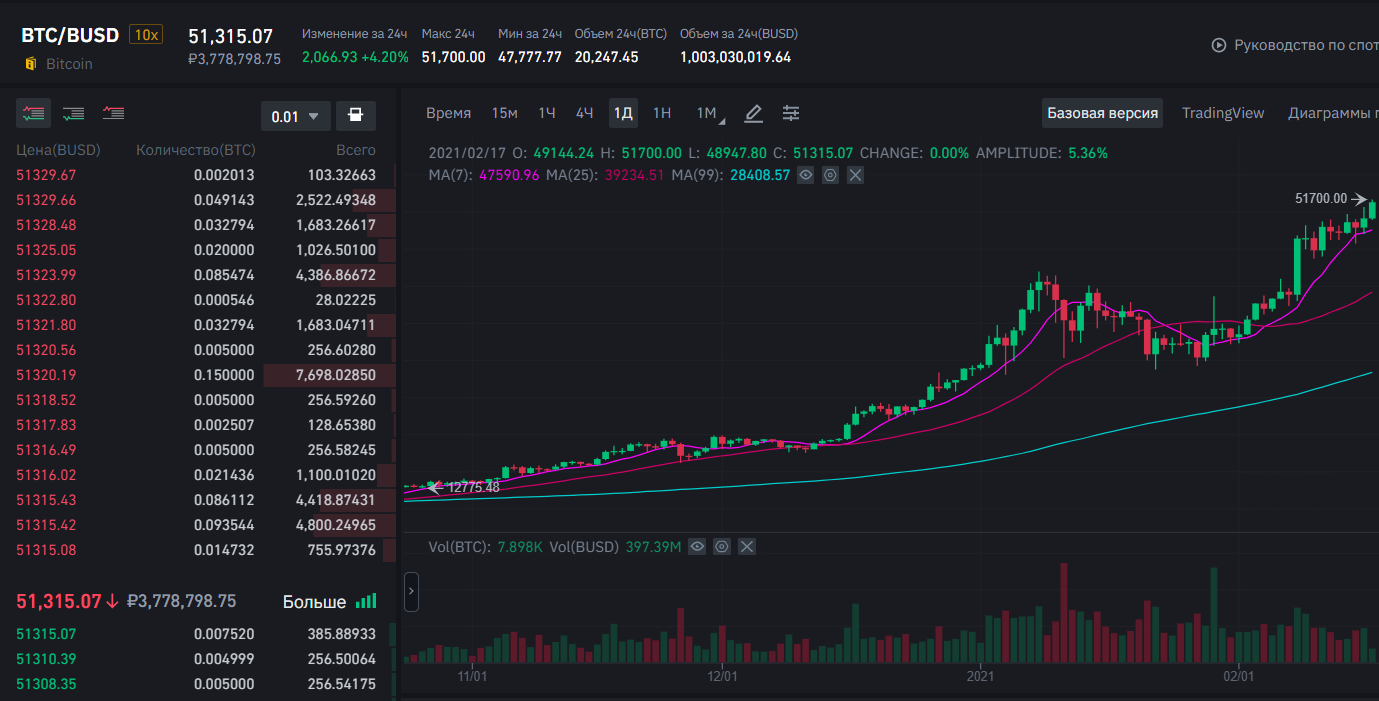The image size is (1379, 701).
Task: Hide the Vol(BTC) volume indicator
Action: (697, 546)
